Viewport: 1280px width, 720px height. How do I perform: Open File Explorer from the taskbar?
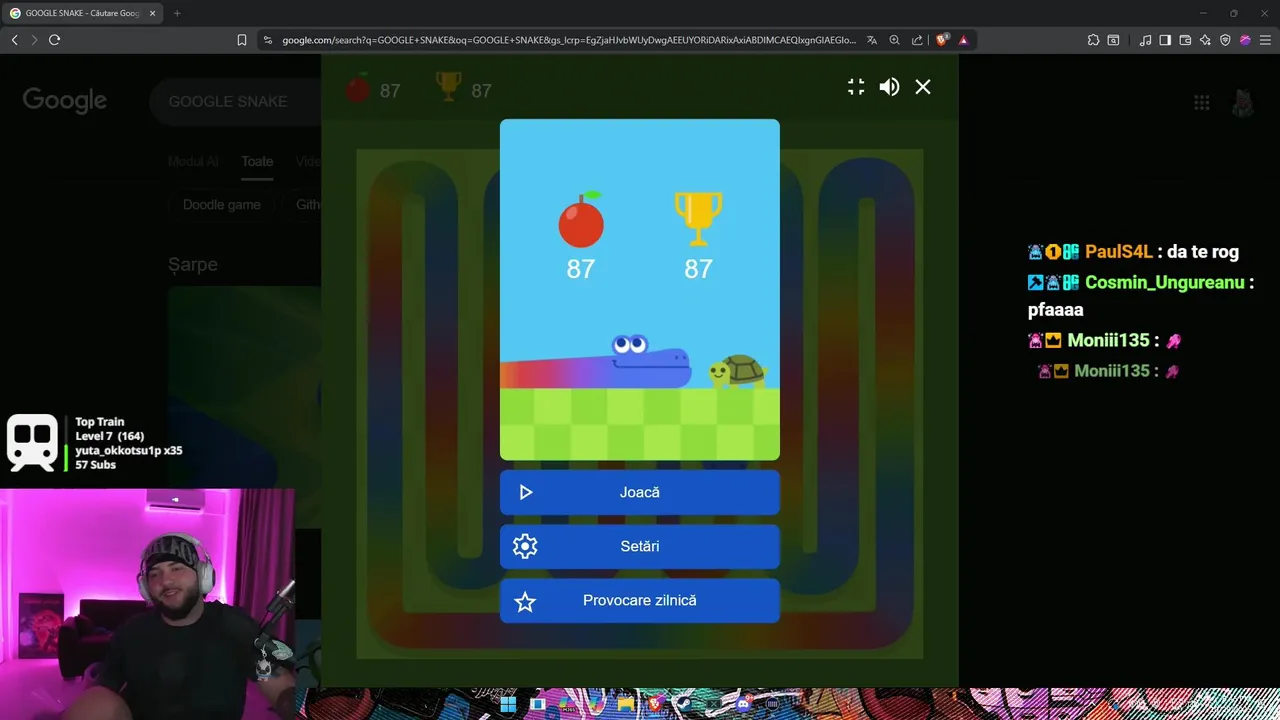pyautogui.click(x=626, y=704)
